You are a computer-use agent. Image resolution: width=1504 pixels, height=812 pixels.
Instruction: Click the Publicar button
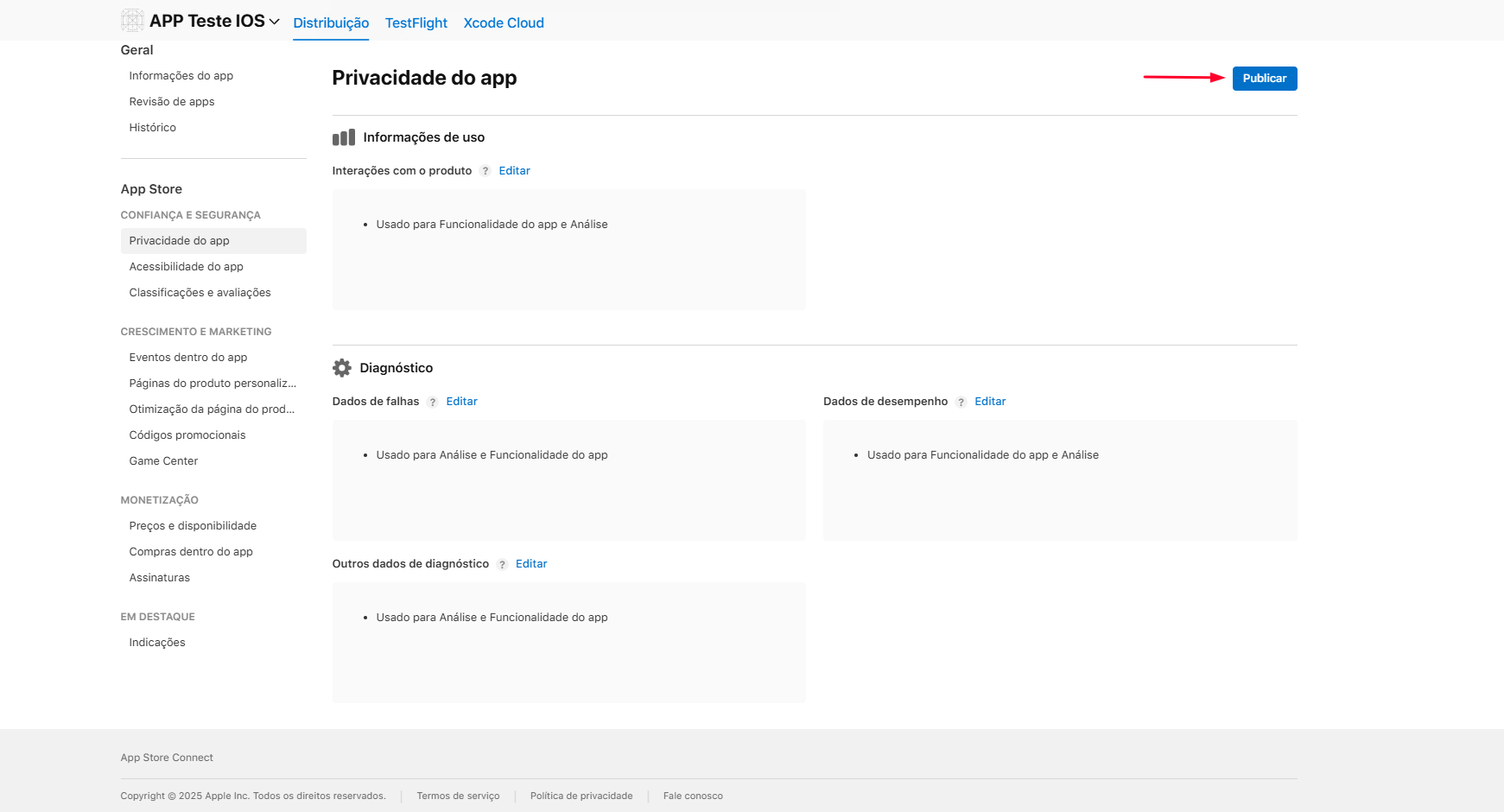click(x=1264, y=79)
